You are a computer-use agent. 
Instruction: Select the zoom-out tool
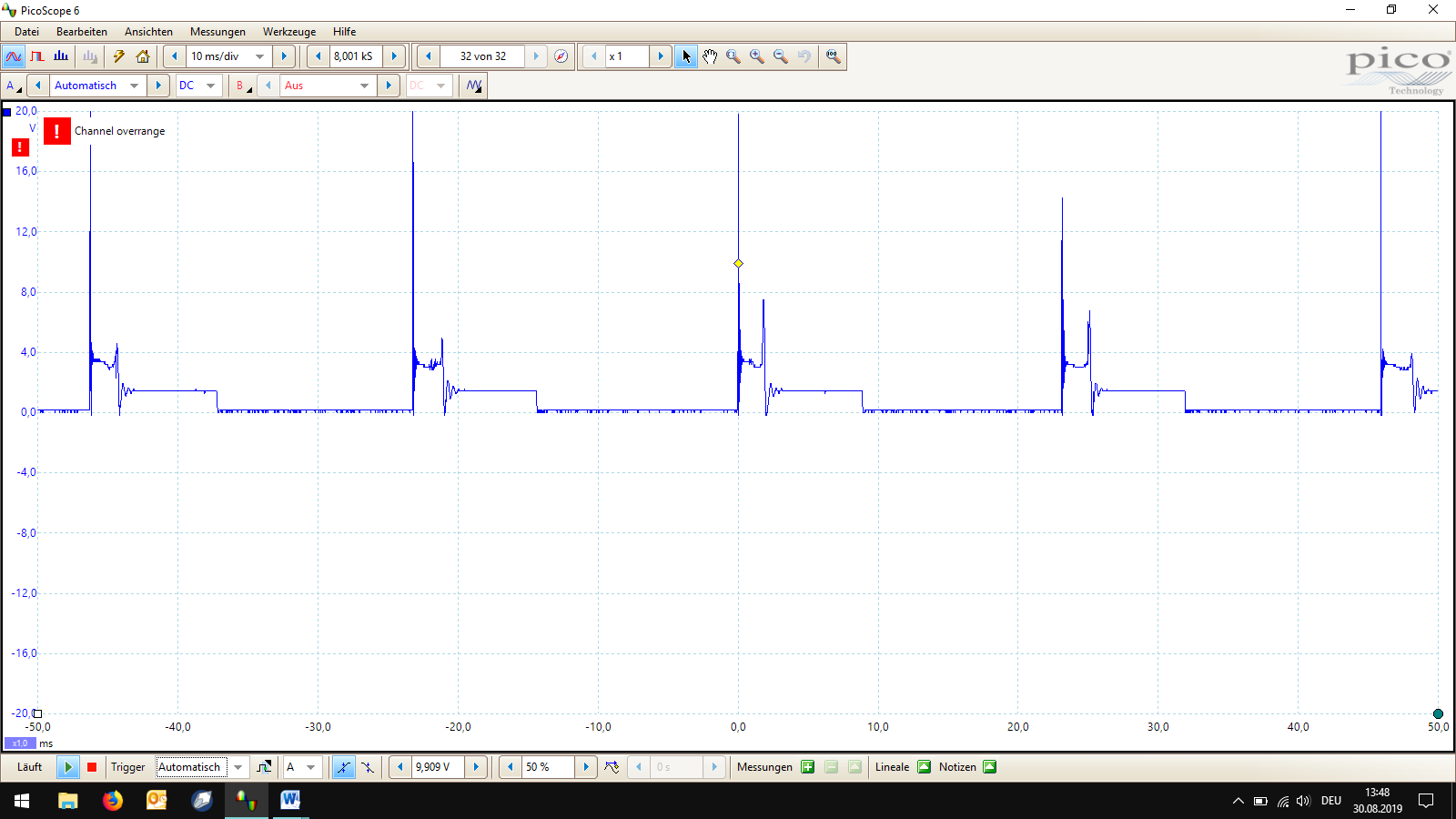[781, 56]
